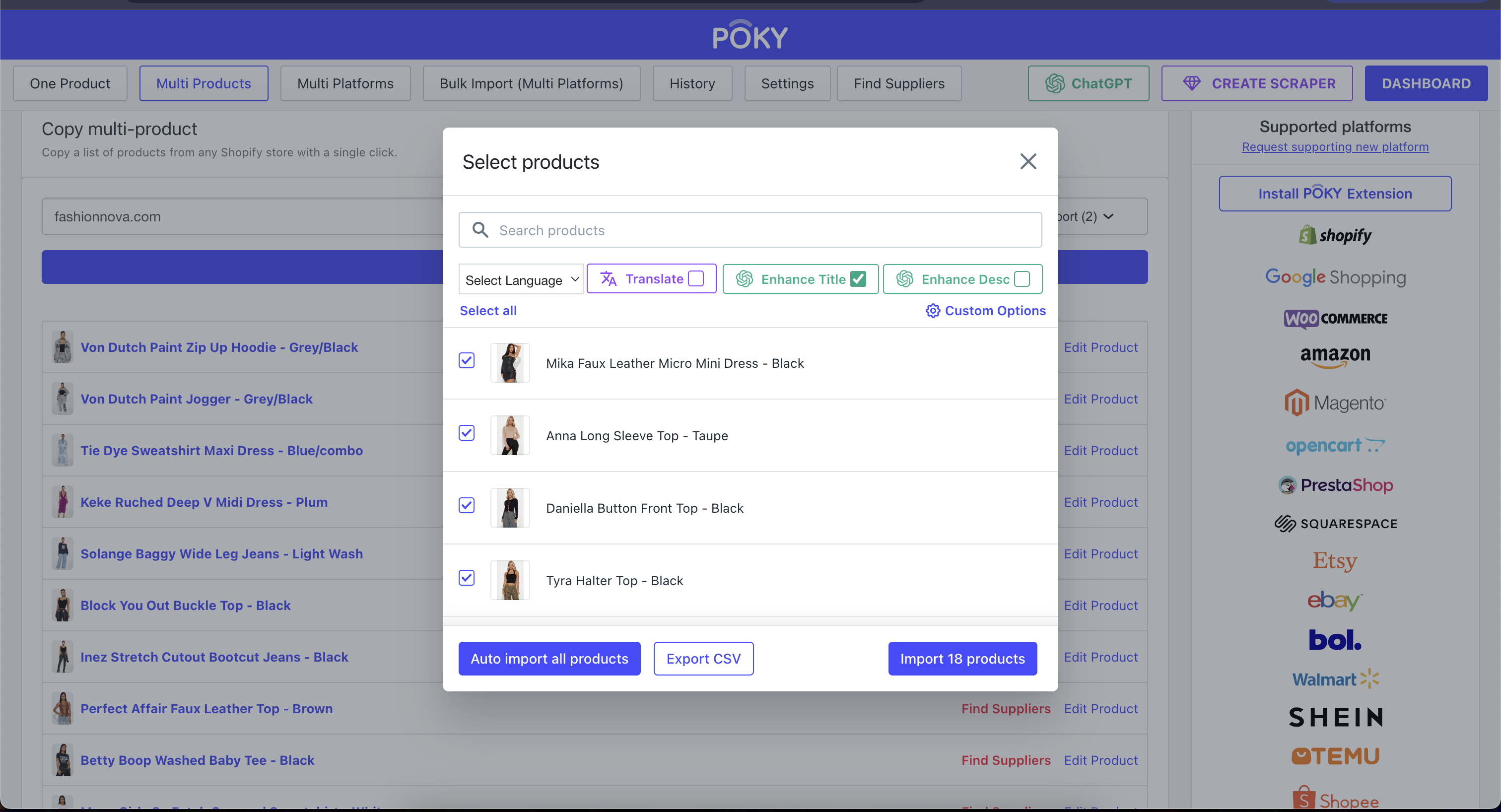Click the CREATE SCRAPER button
This screenshot has width=1501, height=812.
pos(1257,83)
